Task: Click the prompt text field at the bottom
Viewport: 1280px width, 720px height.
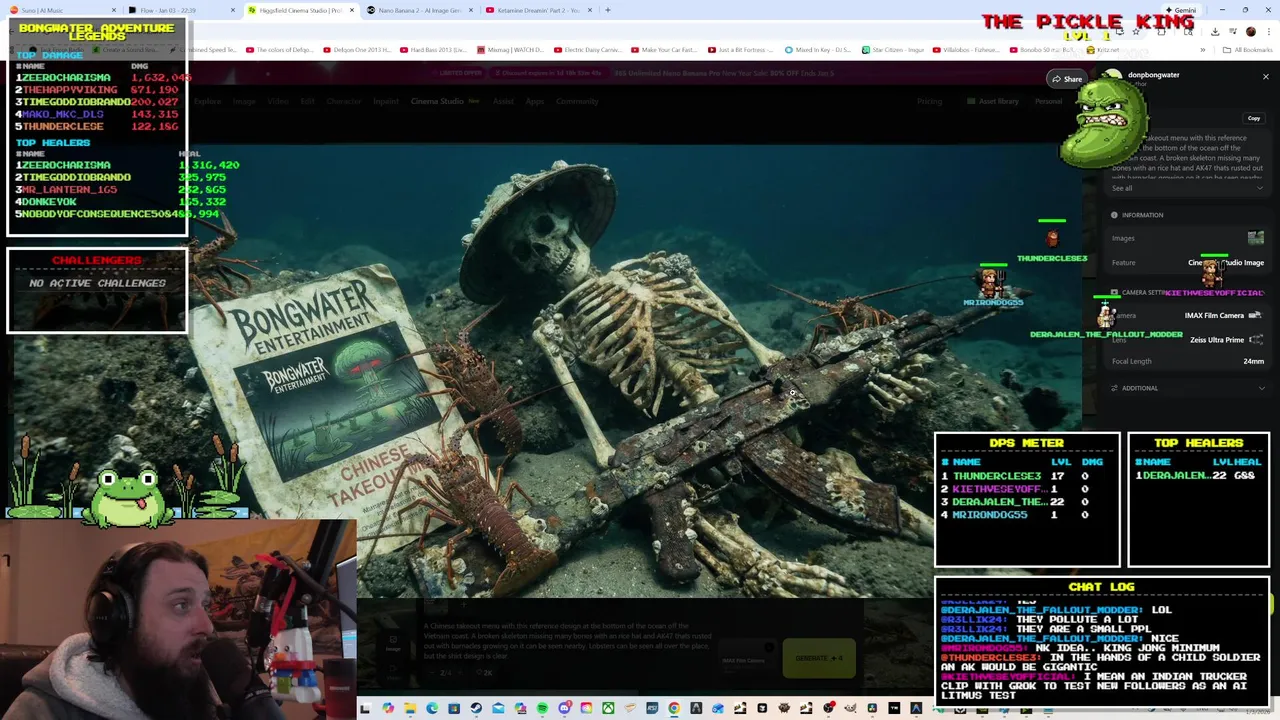Action: (x=568, y=641)
